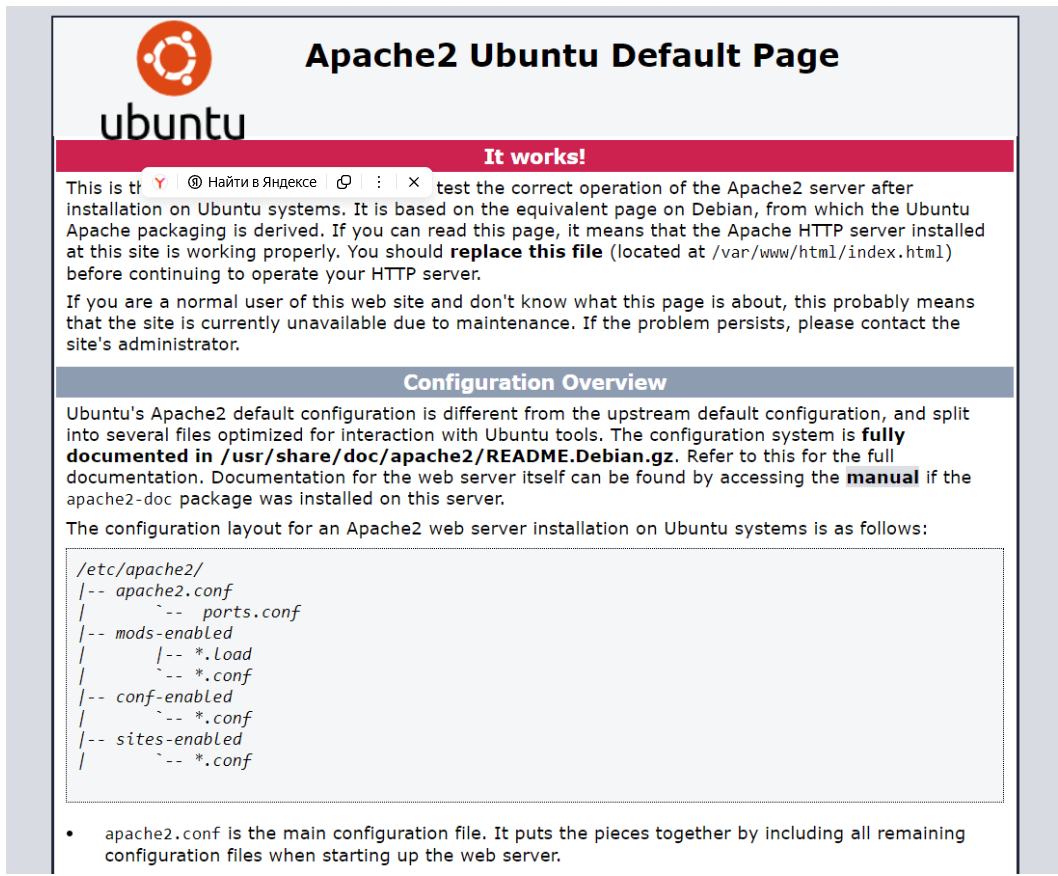Click the path '/var/www/html/index.html'
Viewport: 1058px width, 876px height.
coord(828,252)
